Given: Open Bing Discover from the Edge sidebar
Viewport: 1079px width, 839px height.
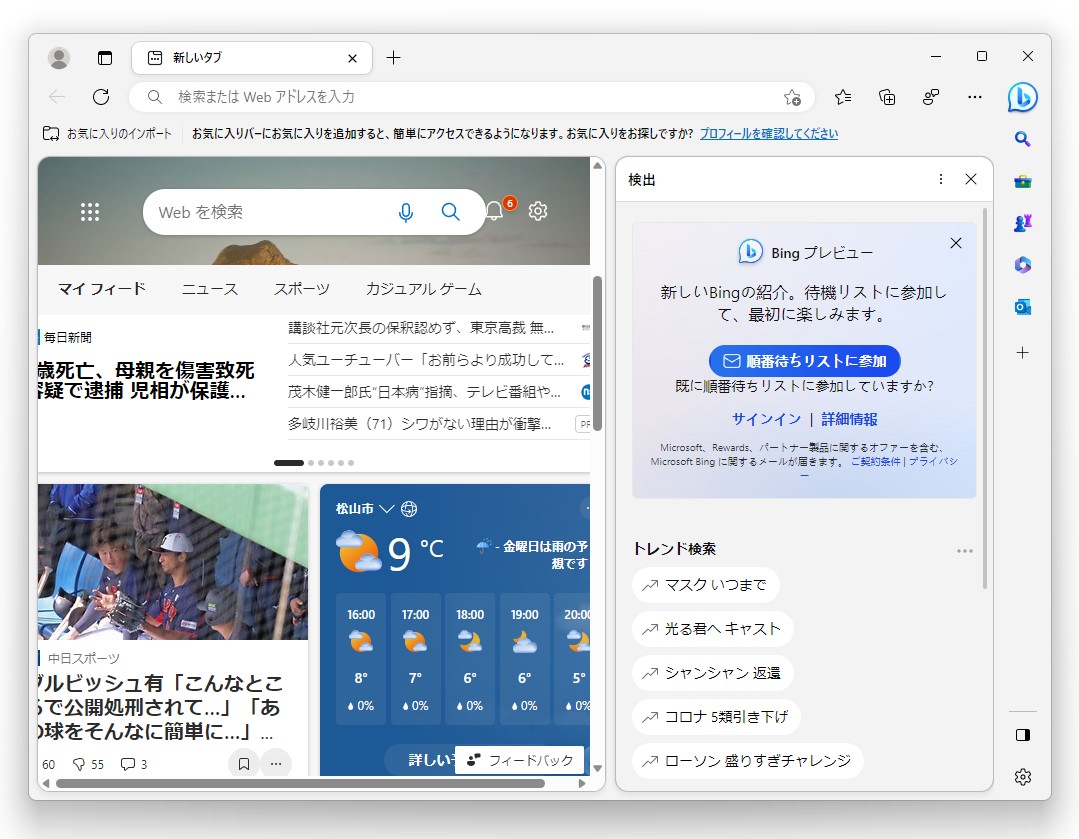Looking at the screenshot, I should [x=1022, y=97].
